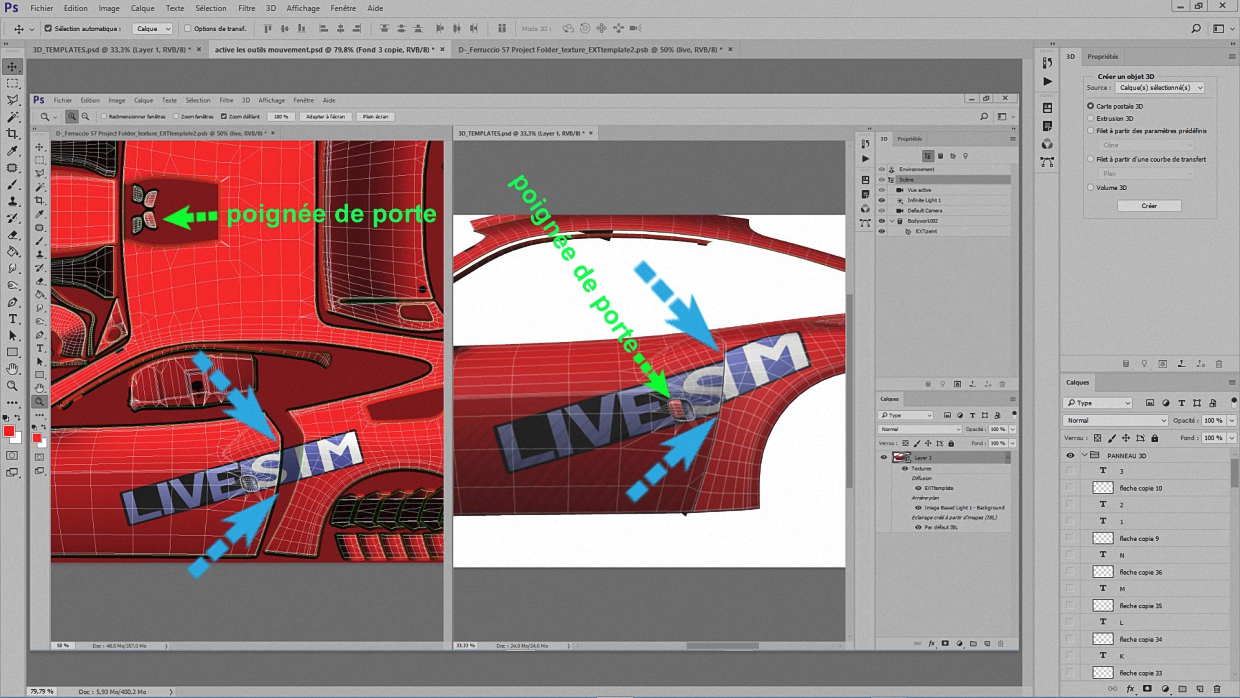Select the Rectangular Marquee tool in the outer toolbox
This screenshot has width=1240, height=698.
point(13,84)
